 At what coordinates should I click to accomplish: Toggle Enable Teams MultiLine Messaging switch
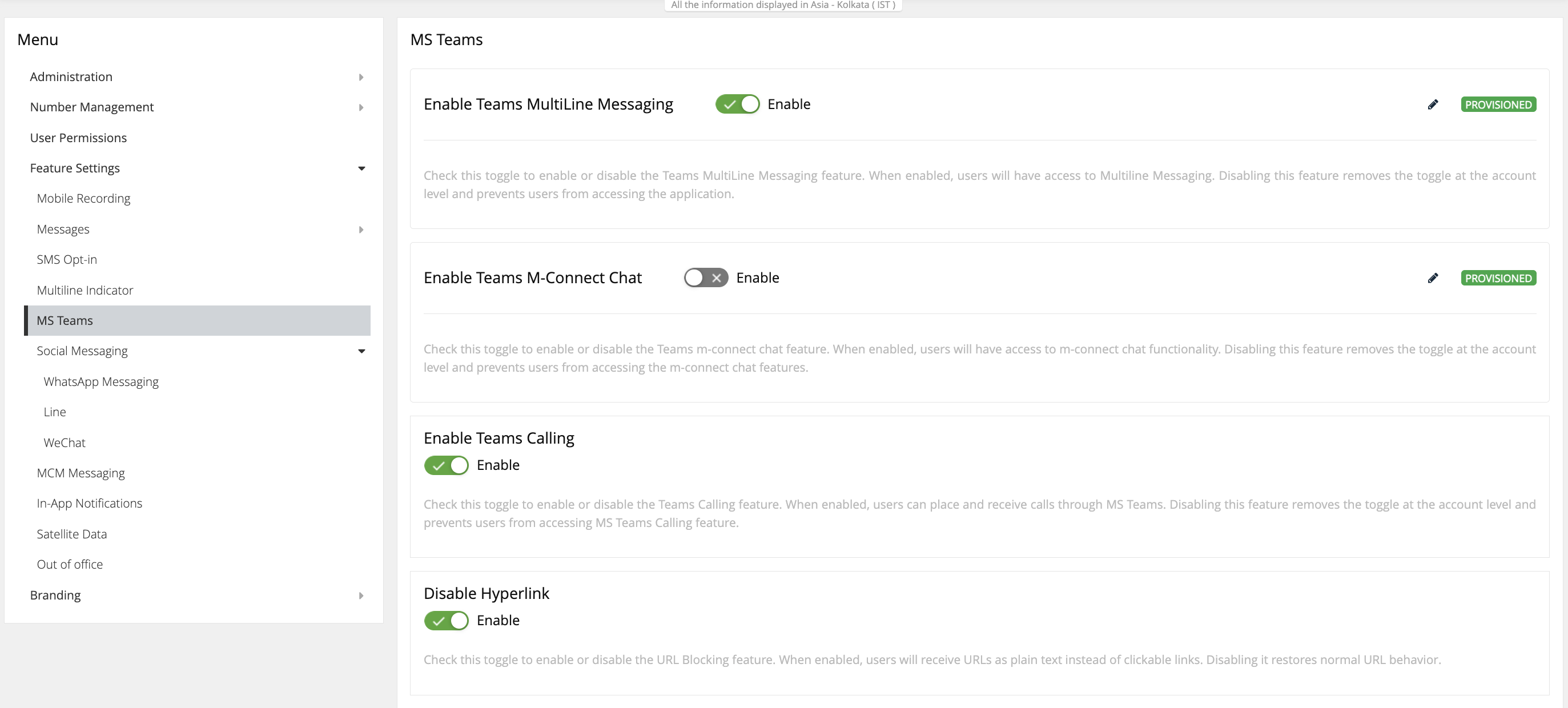(737, 104)
